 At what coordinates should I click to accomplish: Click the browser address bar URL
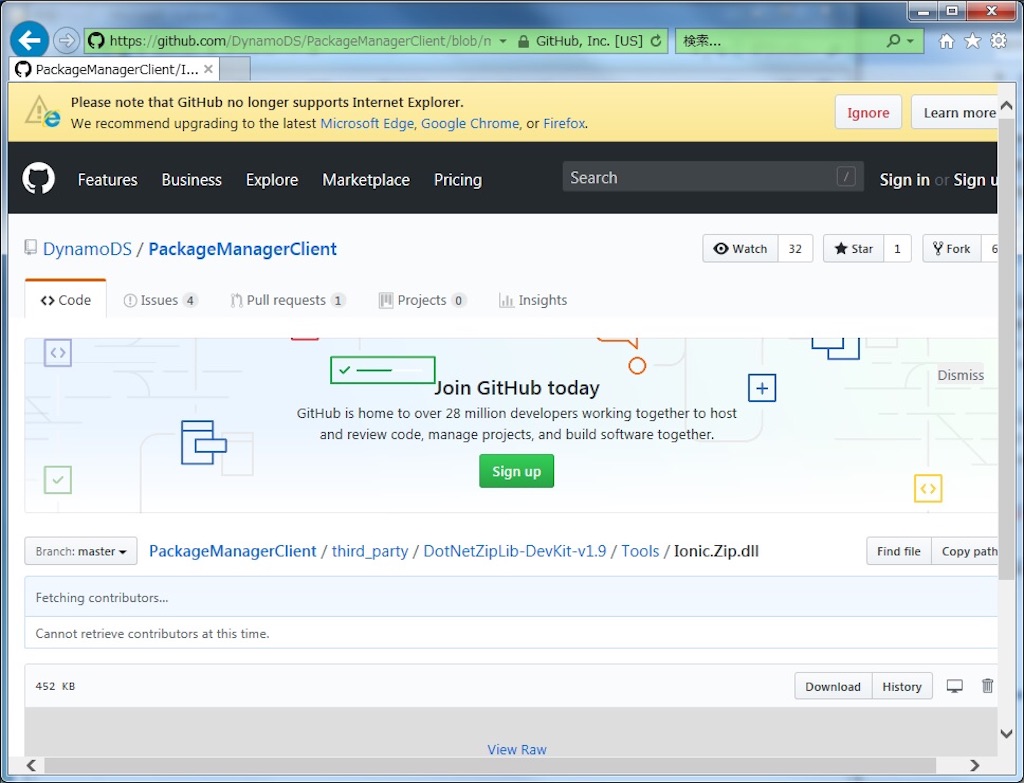coord(300,41)
